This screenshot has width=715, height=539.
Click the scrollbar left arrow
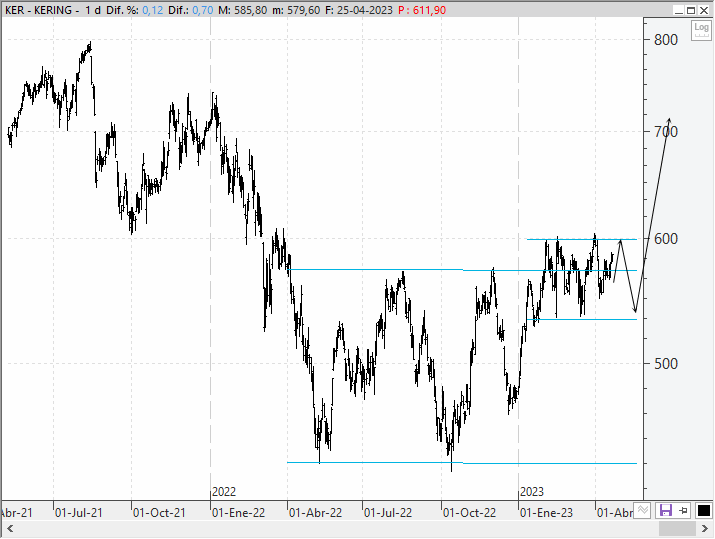click(x=10, y=529)
